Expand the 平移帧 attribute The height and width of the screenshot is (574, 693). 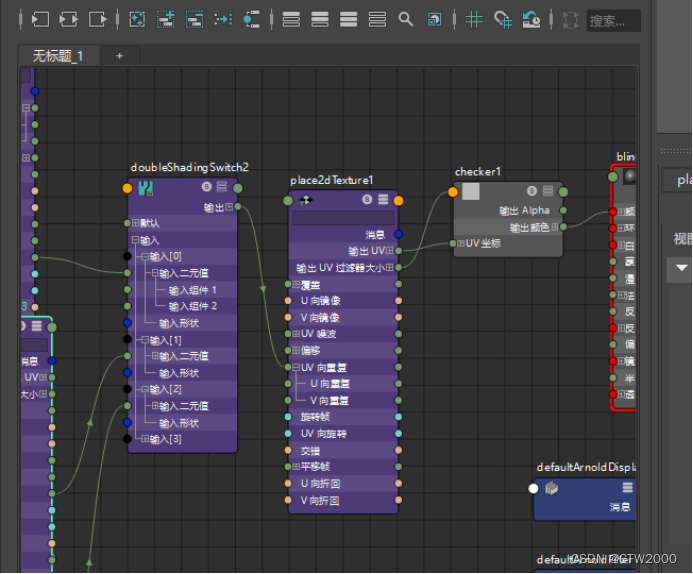pos(296,467)
